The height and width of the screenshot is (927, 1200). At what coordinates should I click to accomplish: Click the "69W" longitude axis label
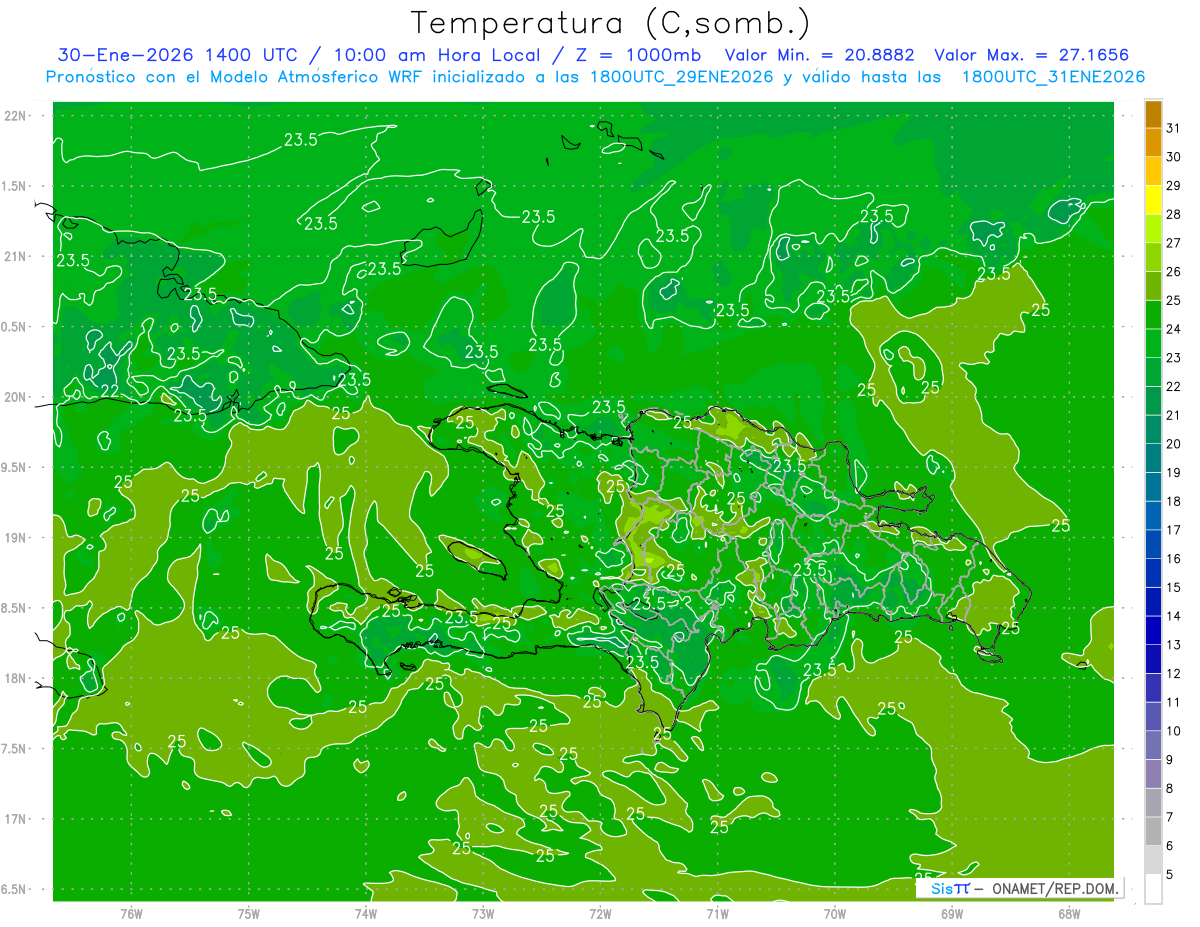(952, 914)
